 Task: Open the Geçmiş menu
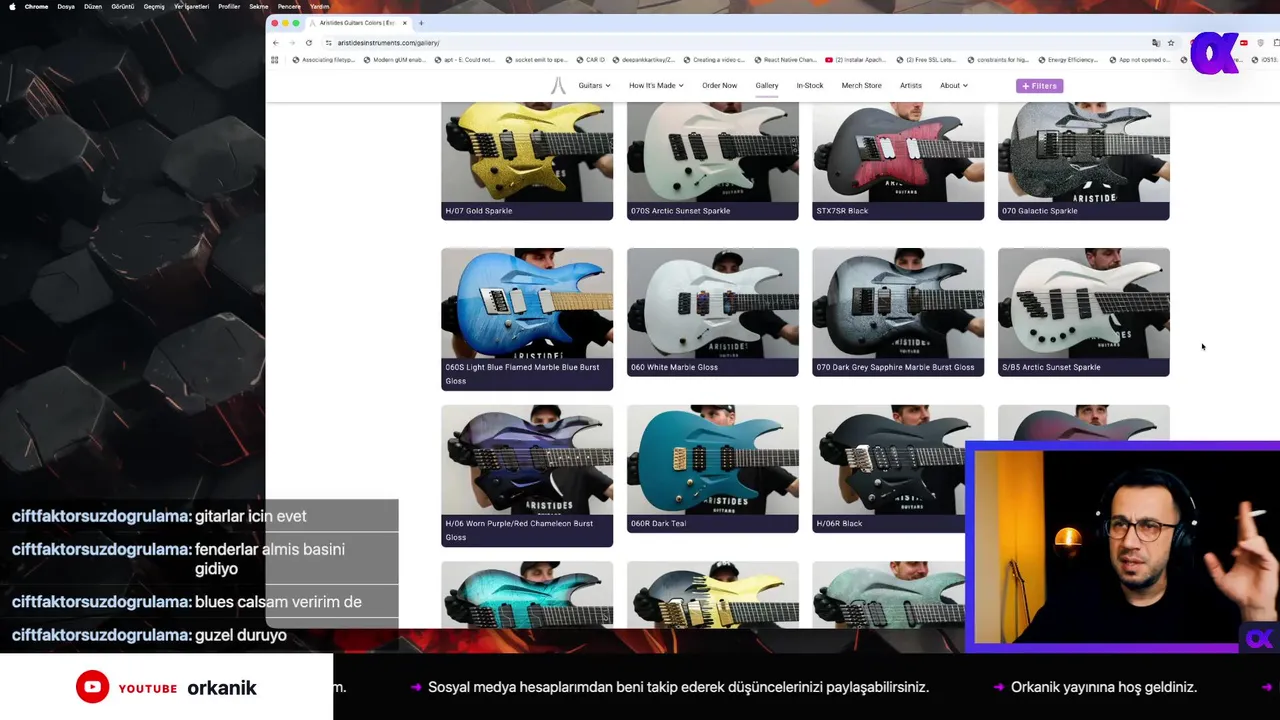[154, 6]
